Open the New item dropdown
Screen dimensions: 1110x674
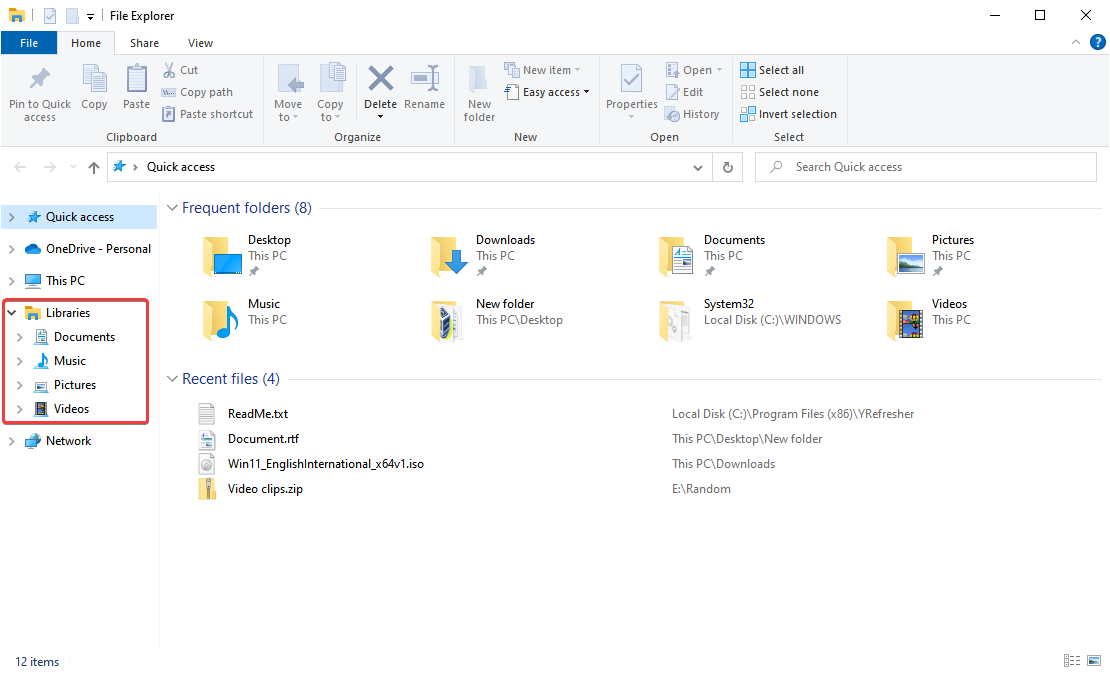tap(542, 70)
